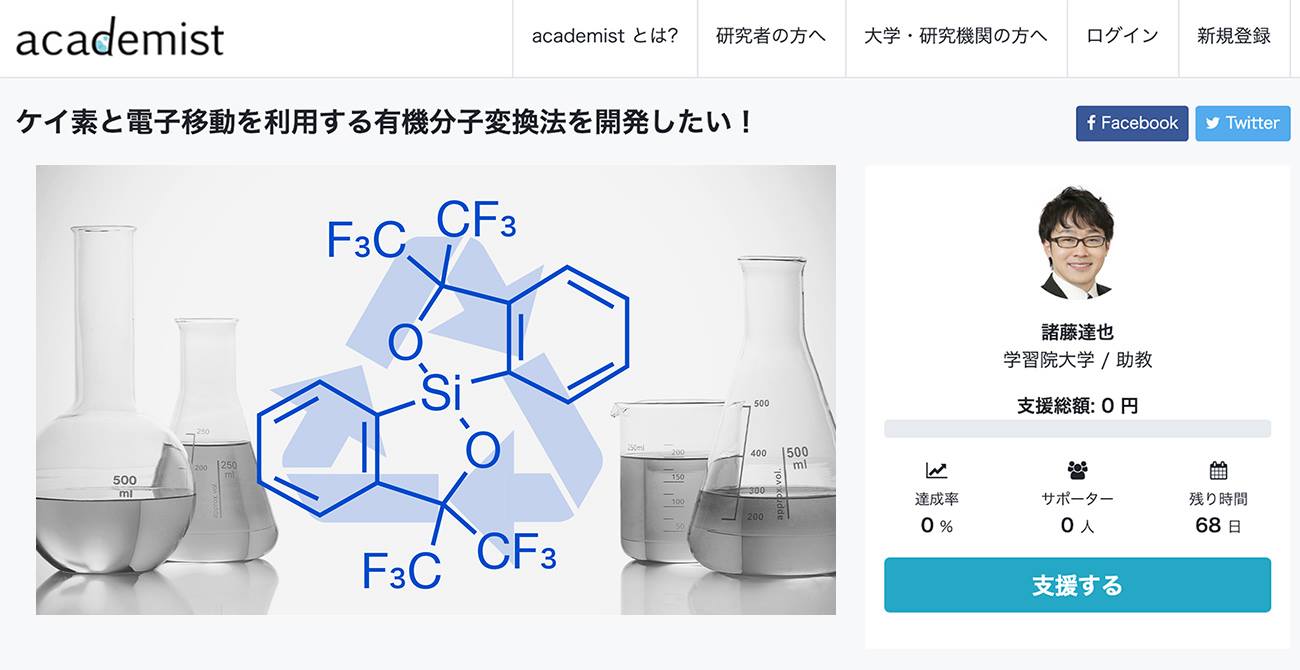This screenshot has width=1300, height=670.
Task: Click the supporters group icon
Action: click(x=1077, y=470)
